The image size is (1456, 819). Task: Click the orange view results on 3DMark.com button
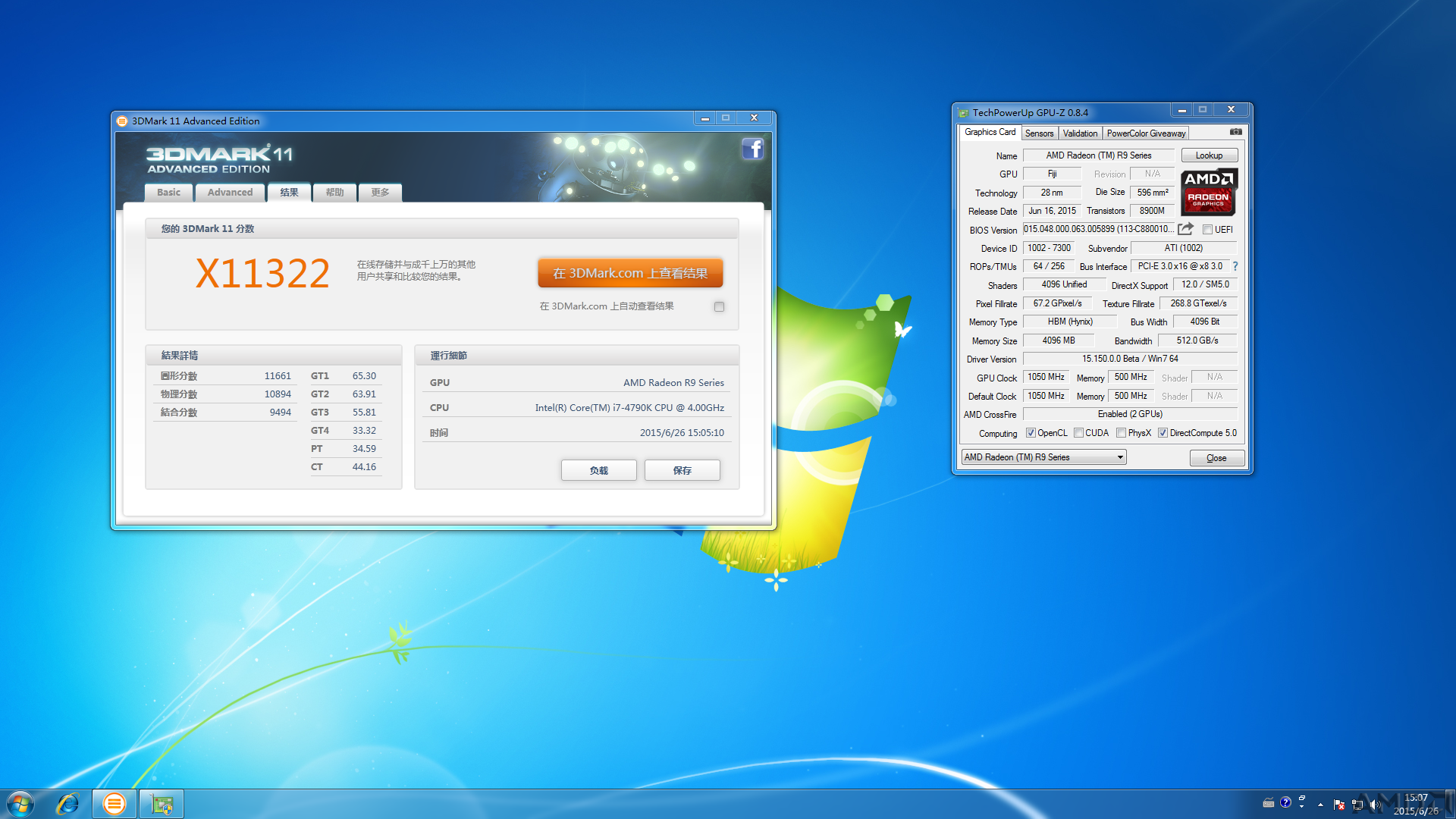630,273
